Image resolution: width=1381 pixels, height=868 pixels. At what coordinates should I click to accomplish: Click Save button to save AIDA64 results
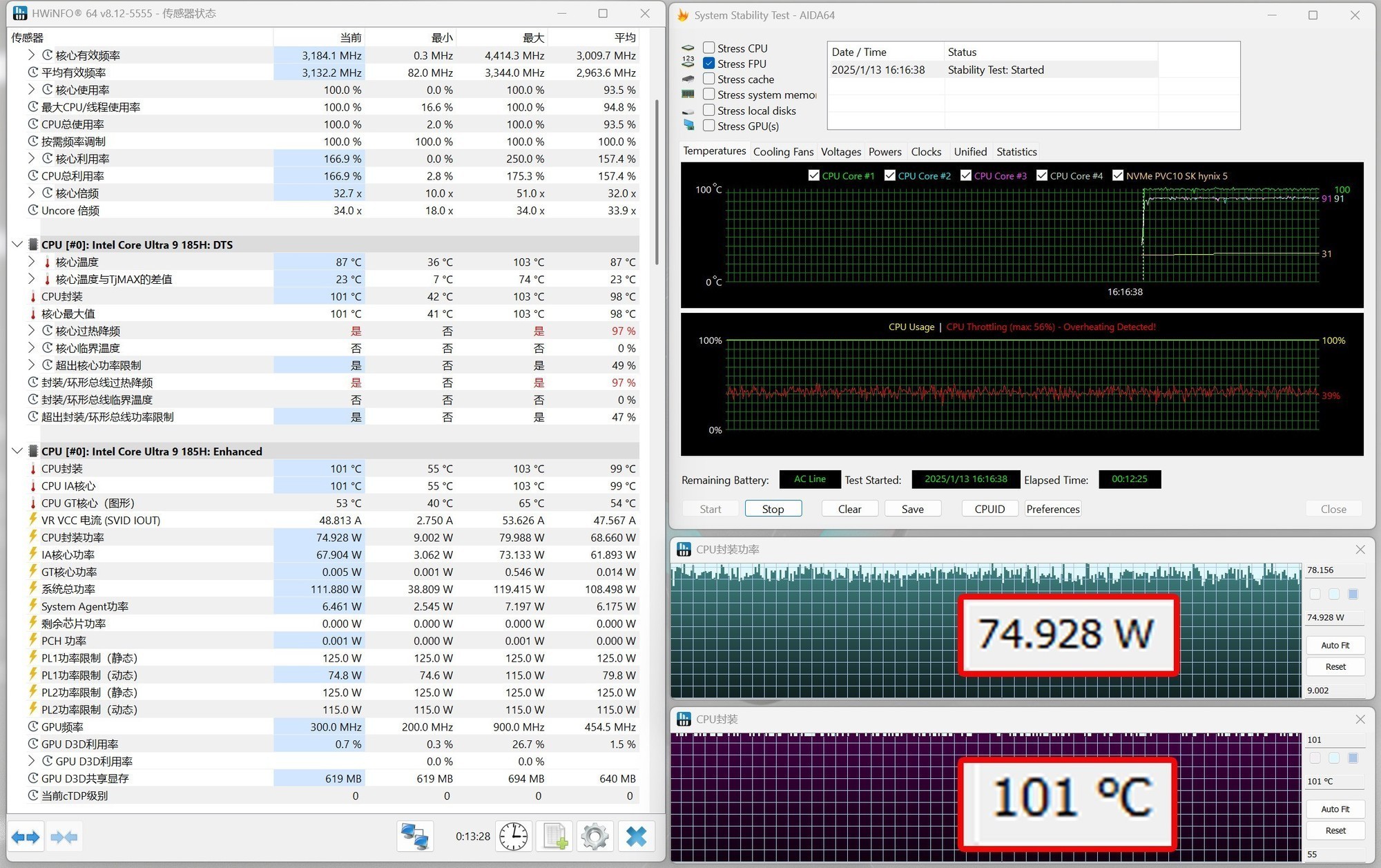tap(912, 509)
